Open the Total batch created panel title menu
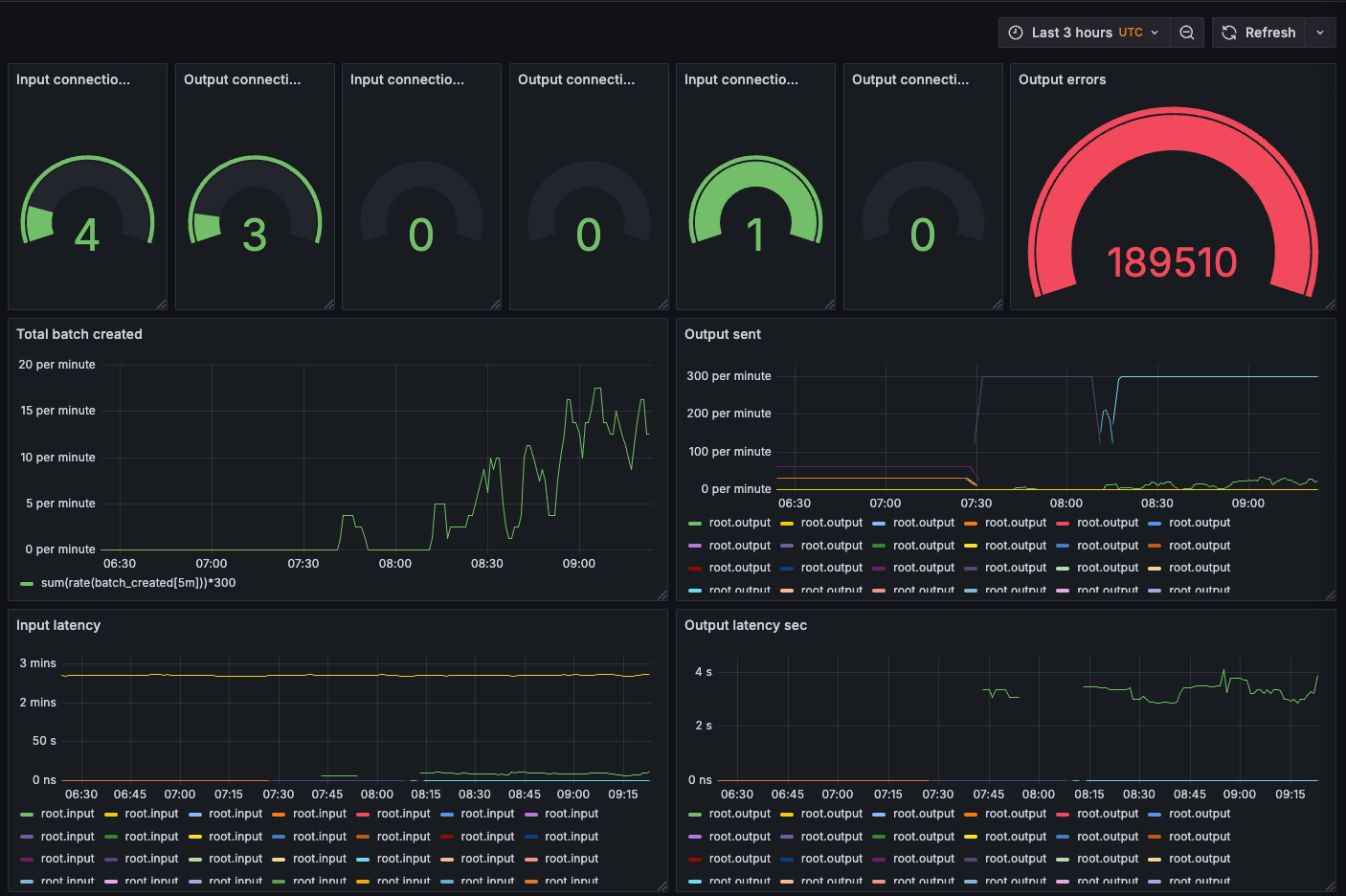The height and width of the screenshot is (896, 1346). pos(79,334)
